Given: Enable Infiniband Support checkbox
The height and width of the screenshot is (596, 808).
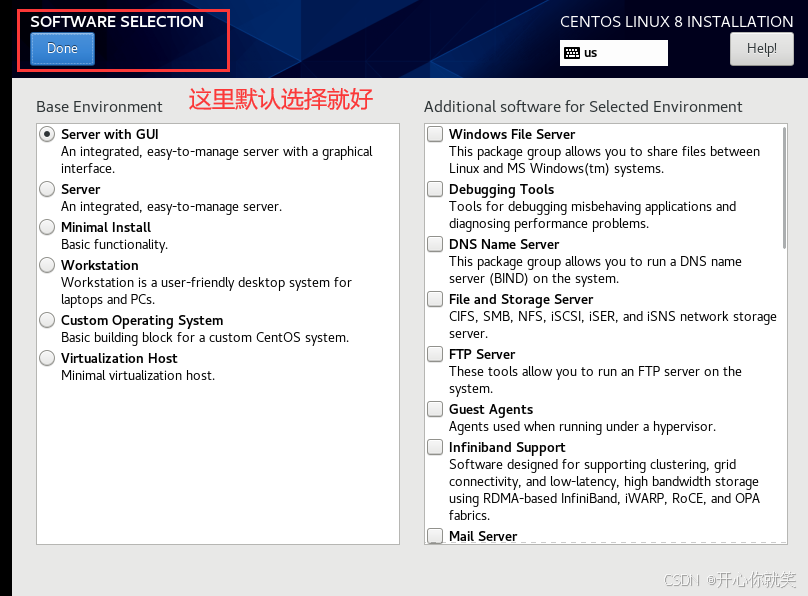Looking at the screenshot, I should tap(435, 447).
